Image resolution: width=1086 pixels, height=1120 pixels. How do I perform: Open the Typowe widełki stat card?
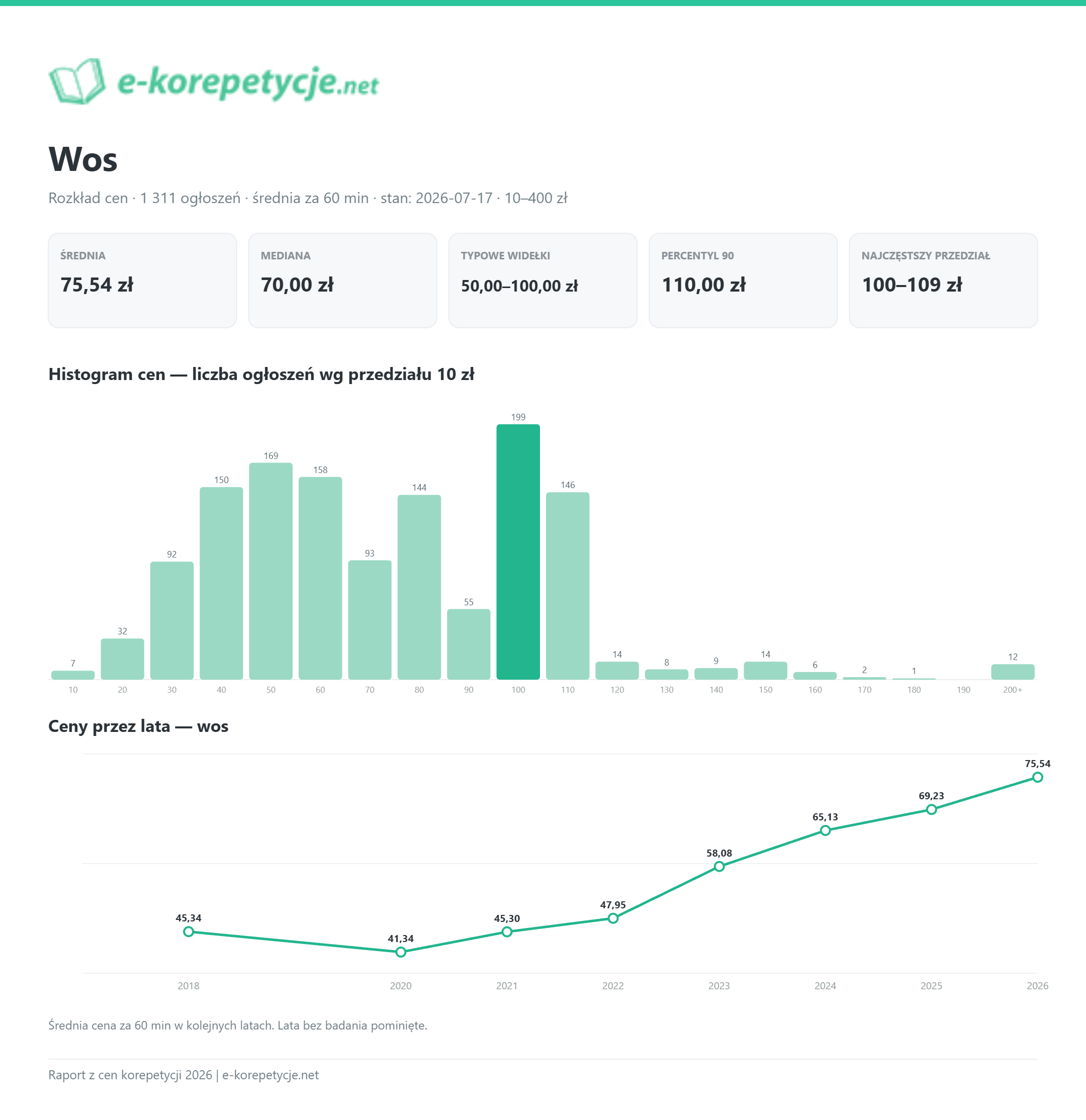pos(543,280)
